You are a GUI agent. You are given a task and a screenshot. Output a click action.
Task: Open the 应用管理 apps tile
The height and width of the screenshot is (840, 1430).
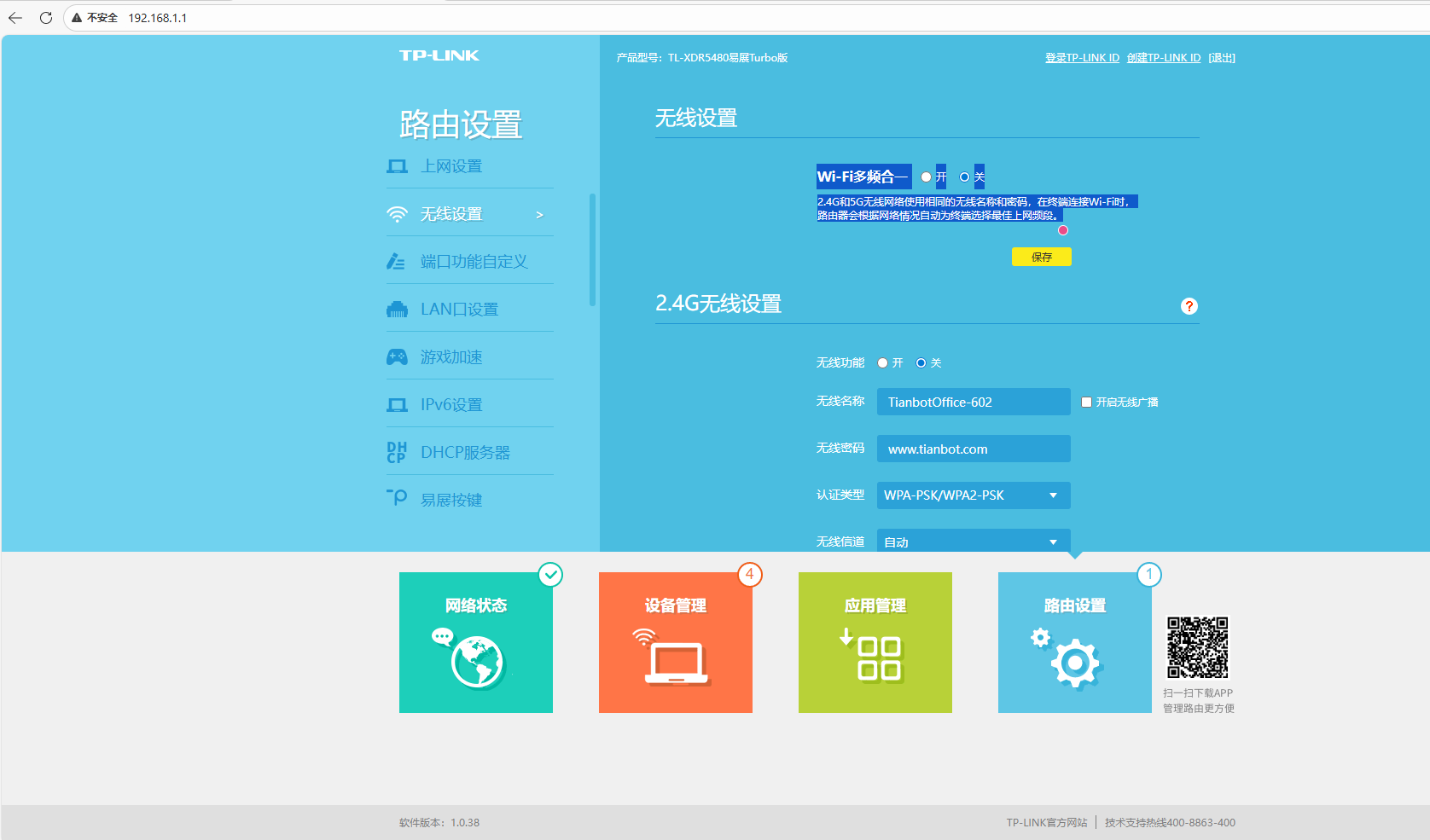(875, 642)
